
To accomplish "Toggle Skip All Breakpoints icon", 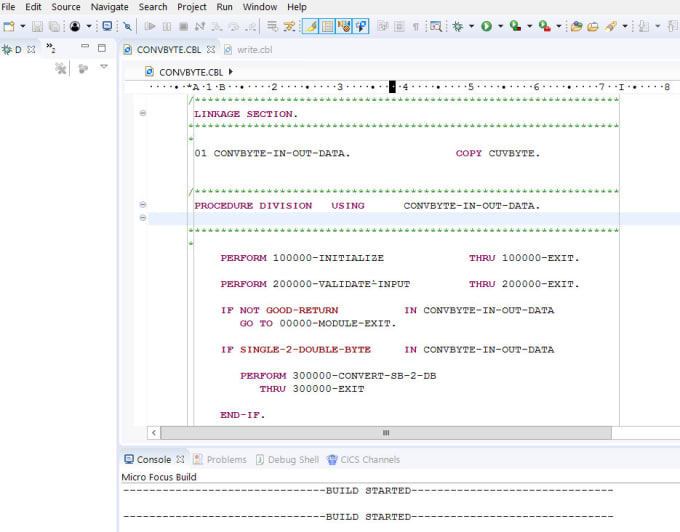I will 127,26.
